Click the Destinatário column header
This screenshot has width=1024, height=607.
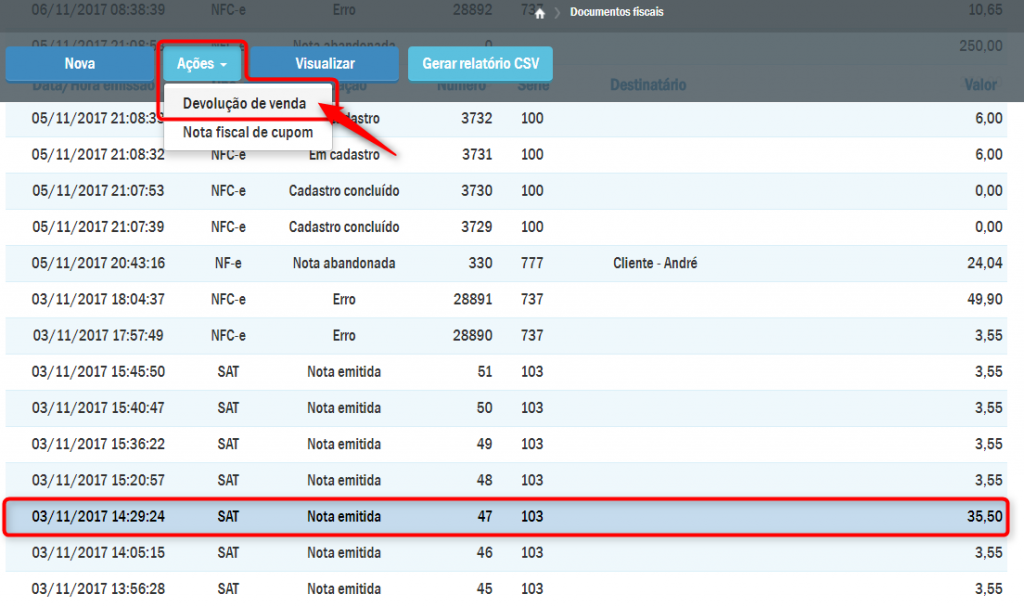648,86
